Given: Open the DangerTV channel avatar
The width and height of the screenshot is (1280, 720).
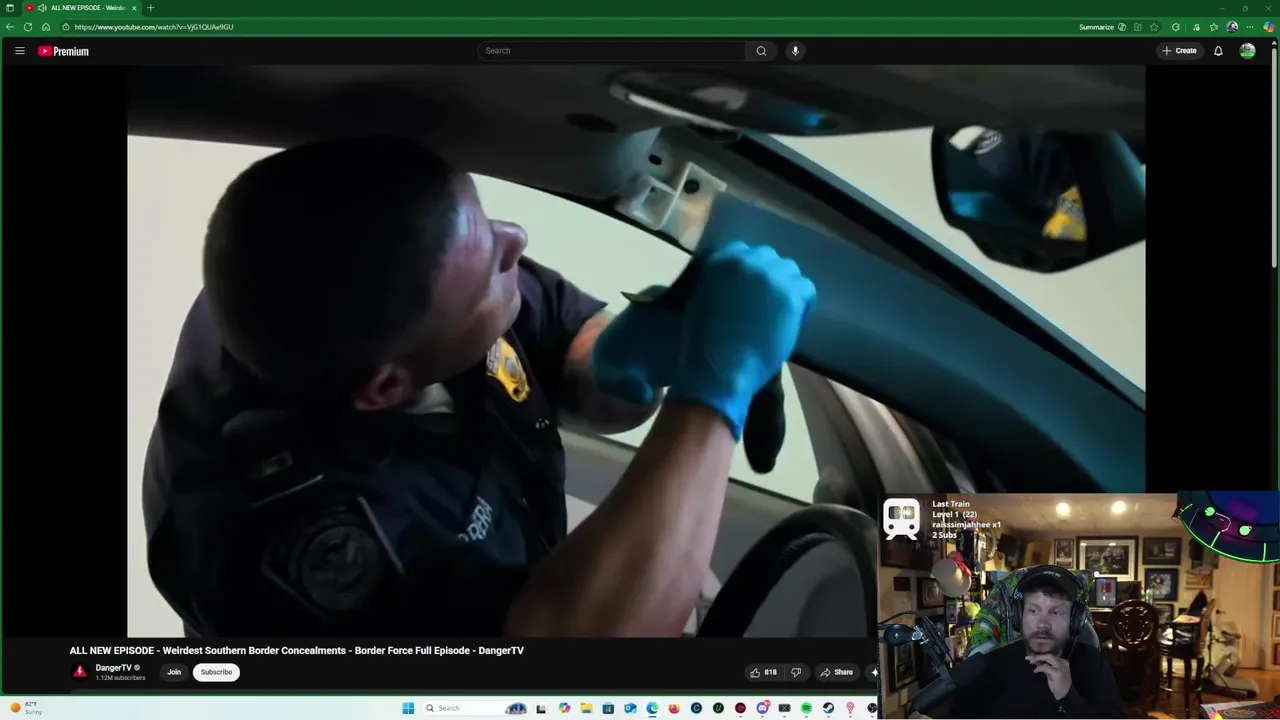Looking at the screenshot, I should tap(80, 672).
